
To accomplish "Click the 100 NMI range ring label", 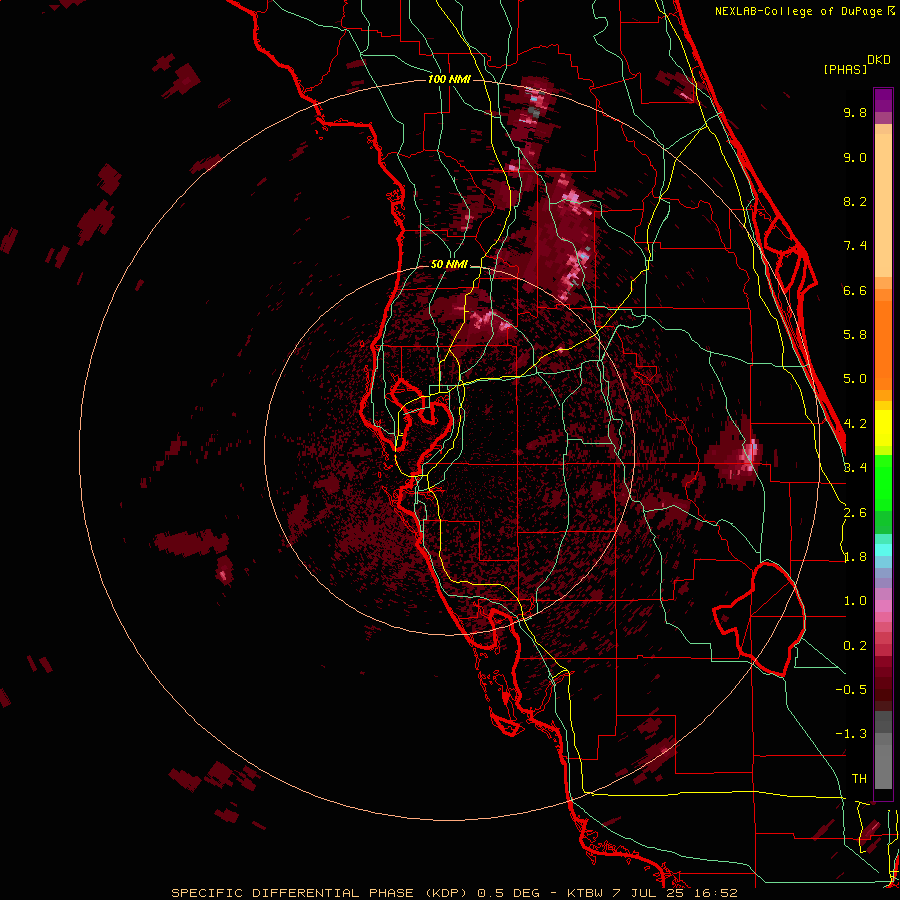I will pyautogui.click(x=449, y=79).
